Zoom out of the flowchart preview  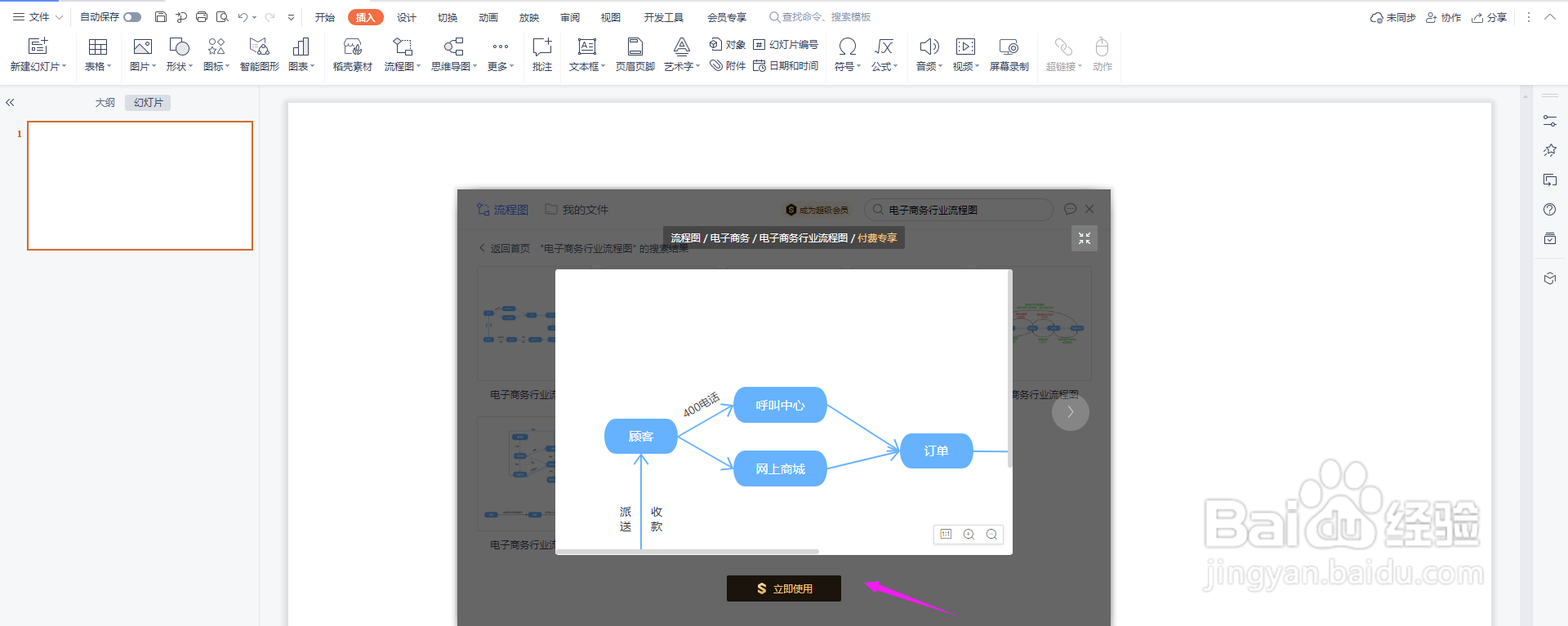coord(991,535)
